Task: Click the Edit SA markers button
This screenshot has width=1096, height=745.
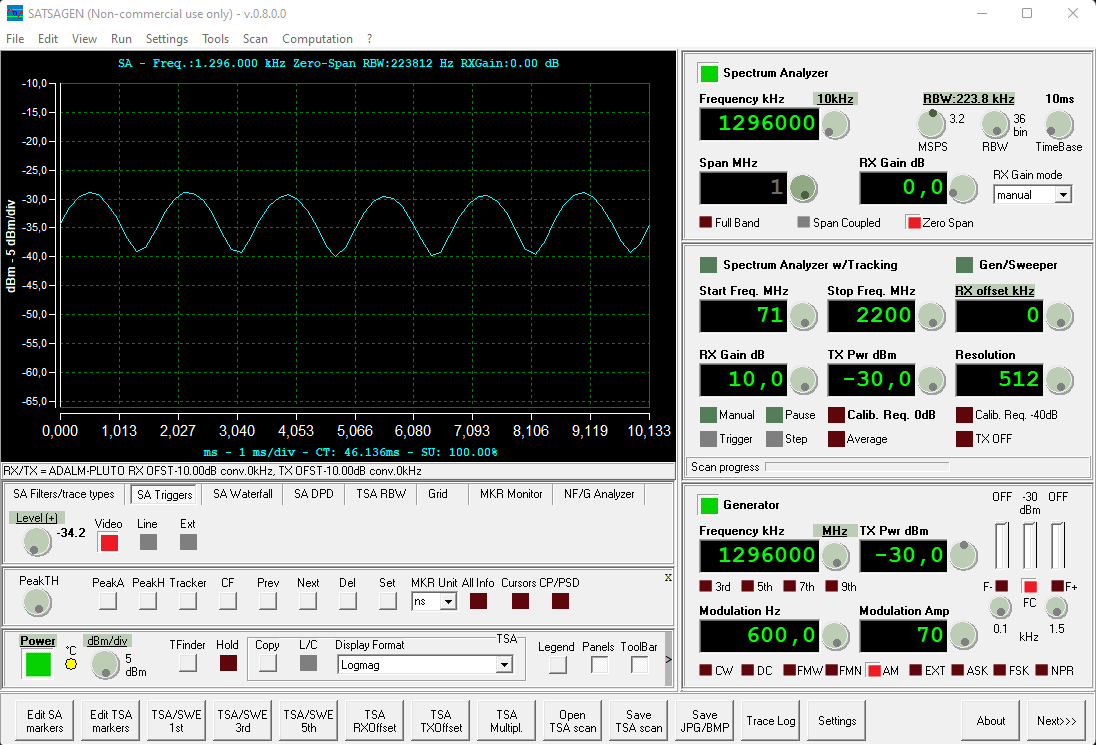Action: coord(45,721)
